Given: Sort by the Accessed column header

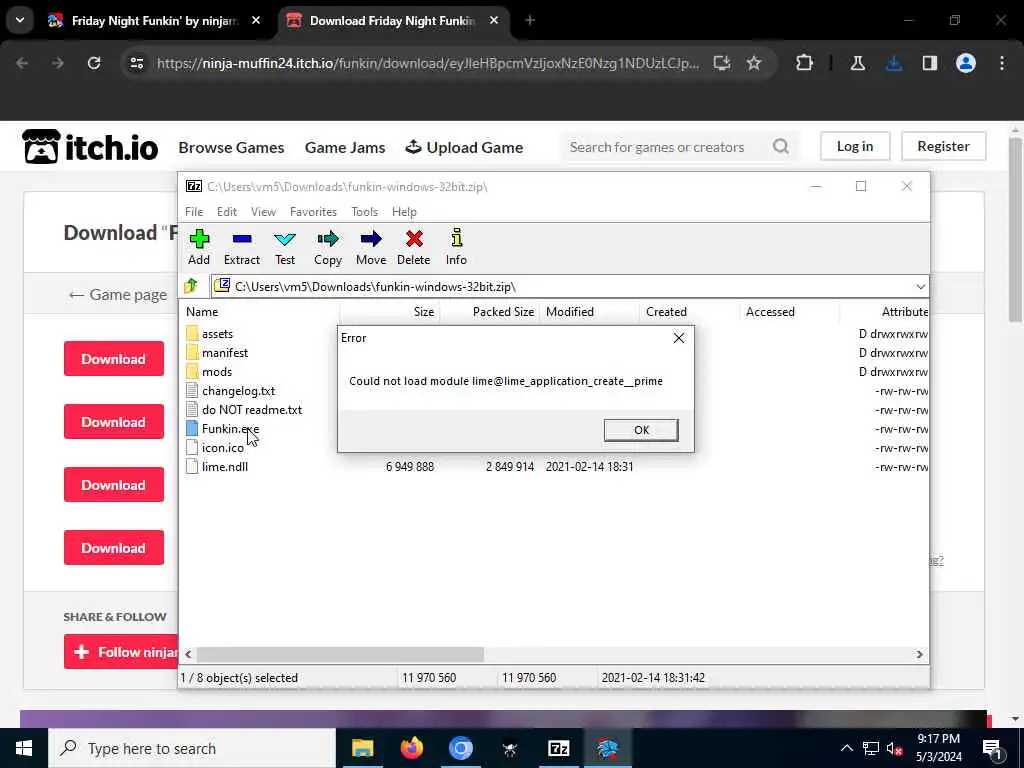Looking at the screenshot, I should pos(790,312).
